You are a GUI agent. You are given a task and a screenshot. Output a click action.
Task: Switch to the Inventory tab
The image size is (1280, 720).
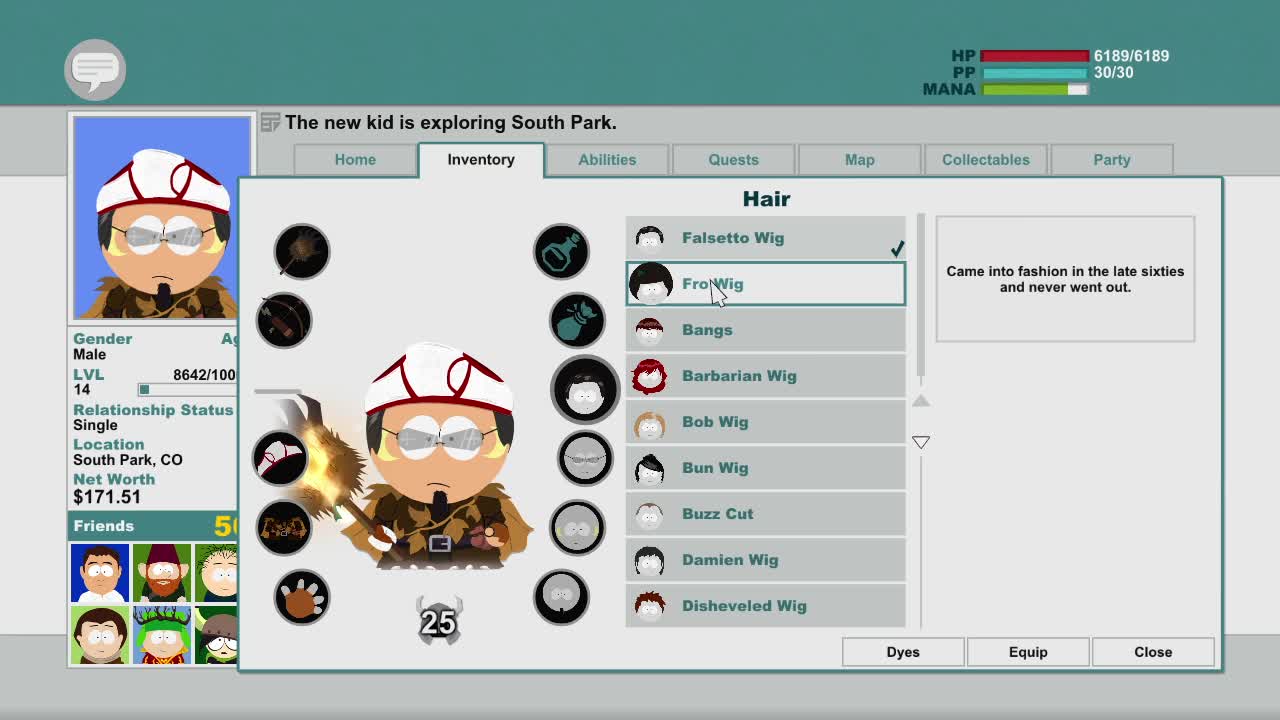[481, 160]
